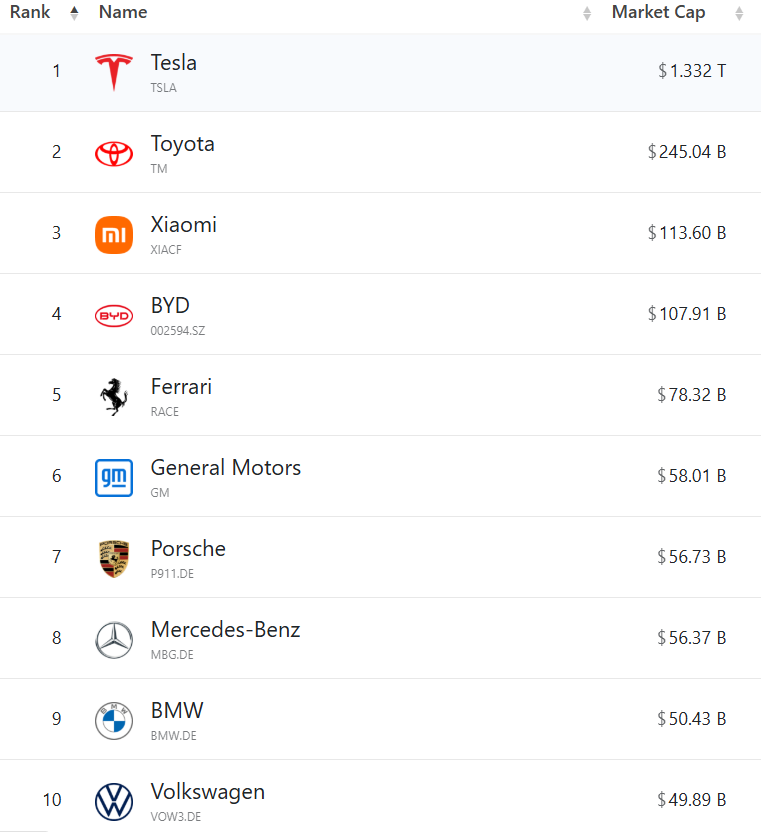Open the Mercedes-Benz company link
Image resolution: width=761 pixels, height=832 pixels.
click(226, 630)
